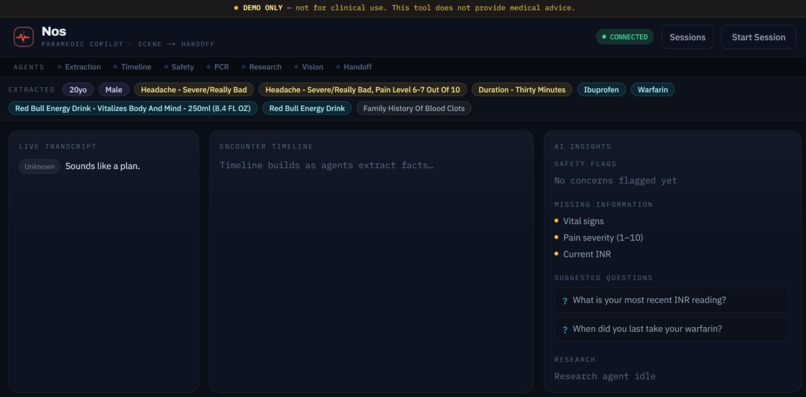The image size is (806, 397).
Task: Click the short 'Red Bull Energy Drink' tag
Action: click(x=307, y=109)
